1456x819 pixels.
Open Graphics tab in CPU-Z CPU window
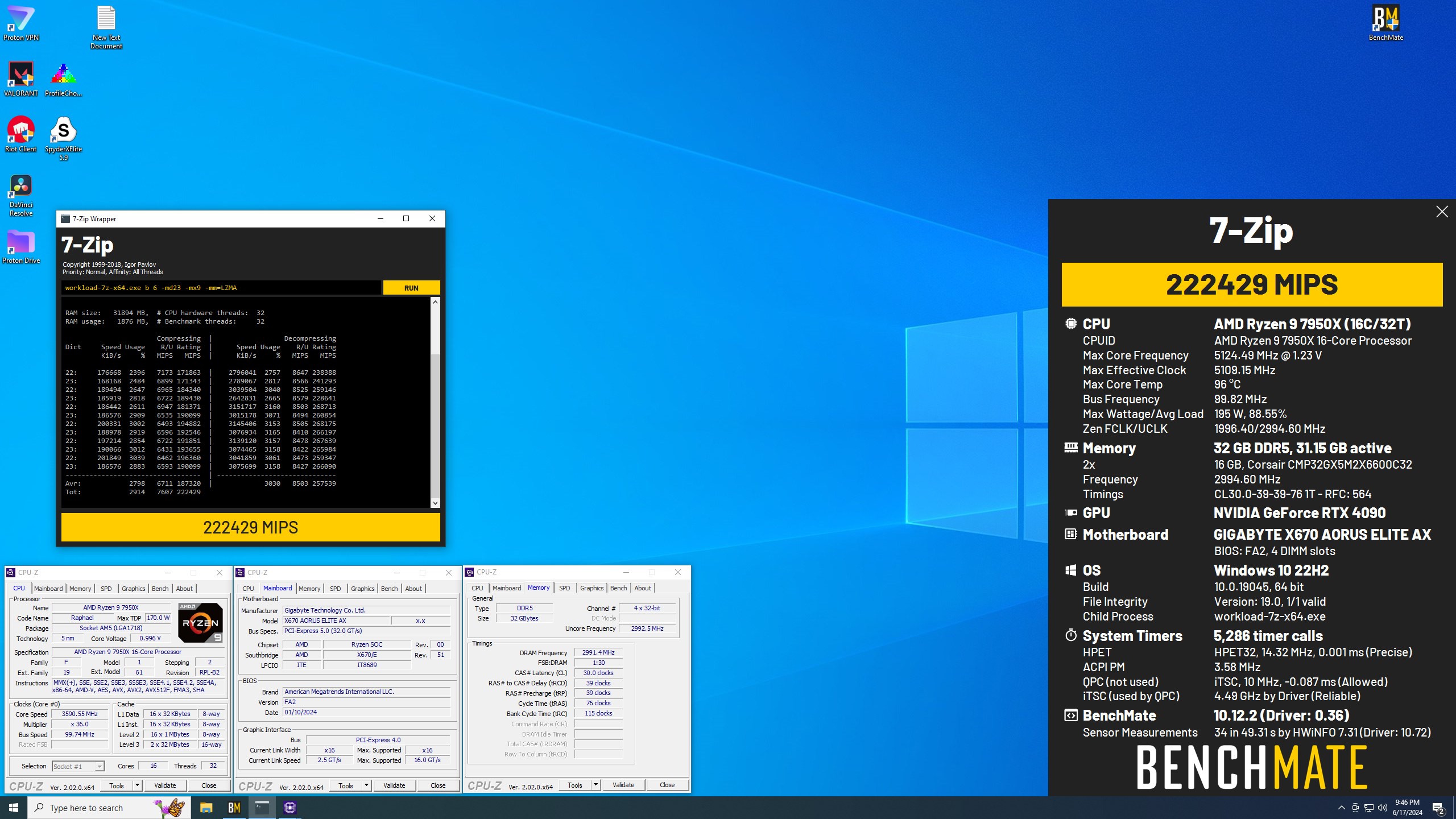pos(134,589)
